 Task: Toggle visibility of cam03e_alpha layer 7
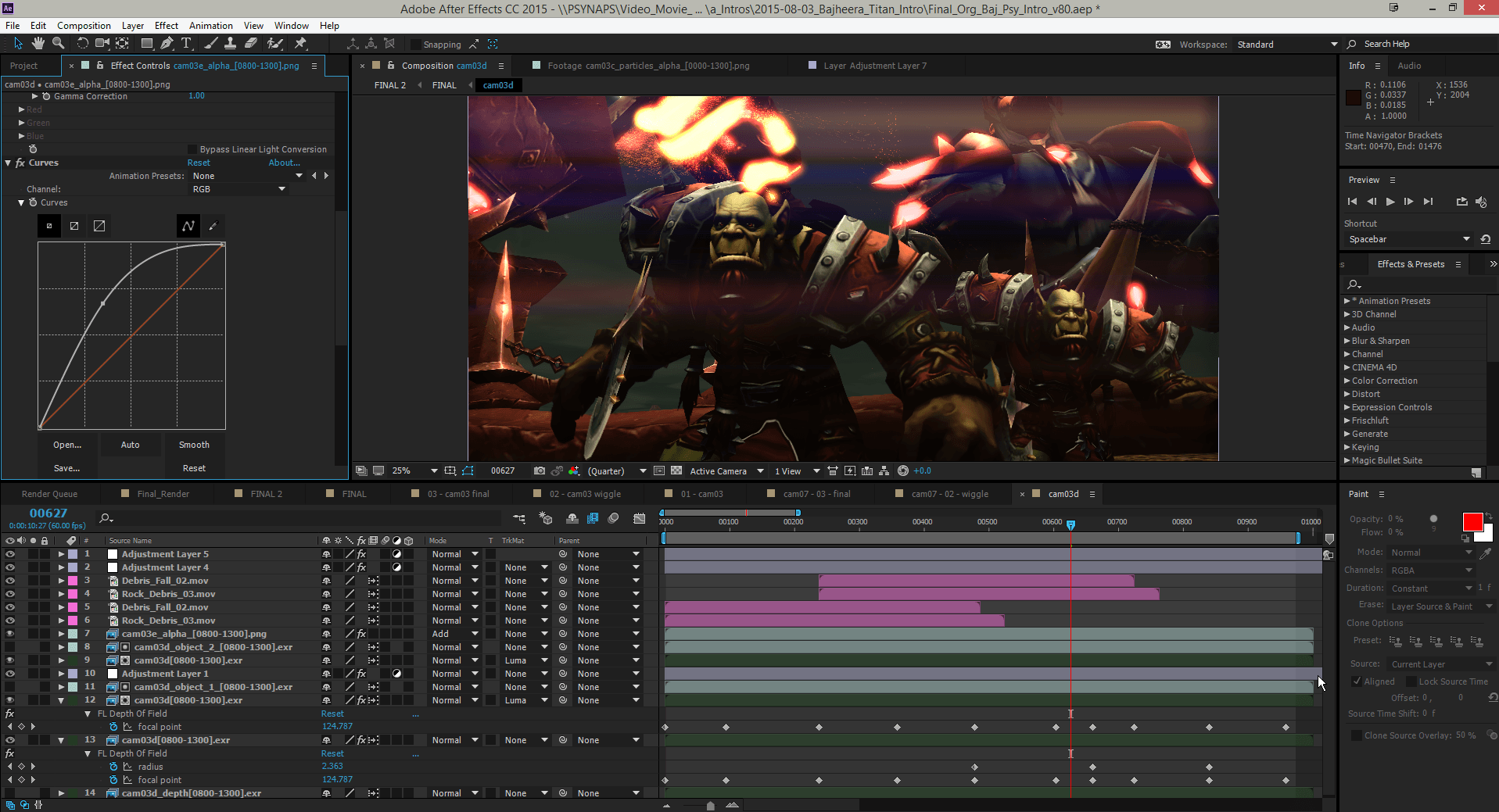pyautogui.click(x=10, y=634)
